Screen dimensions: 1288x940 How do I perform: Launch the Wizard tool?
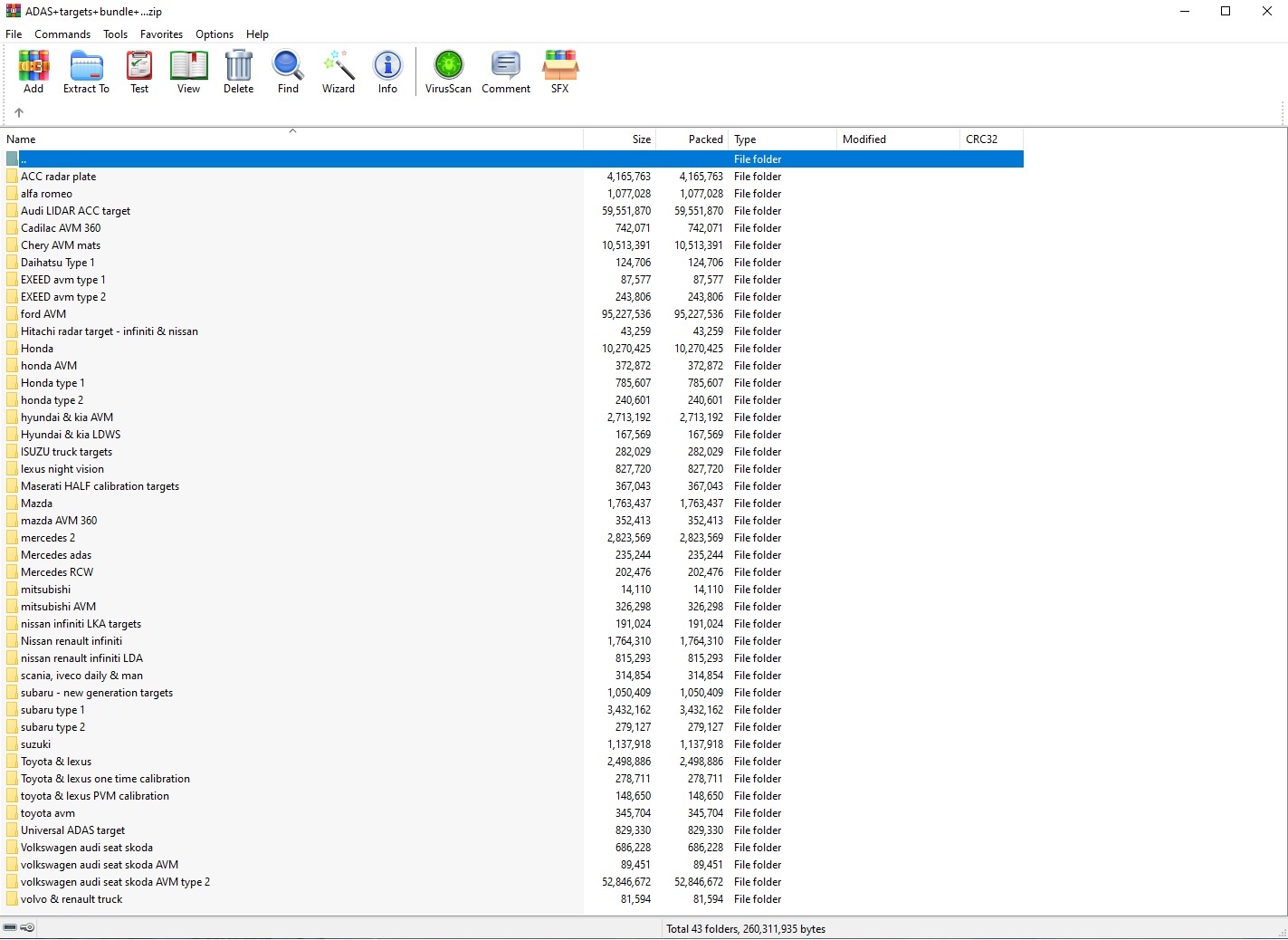click(x=339, y=72)
